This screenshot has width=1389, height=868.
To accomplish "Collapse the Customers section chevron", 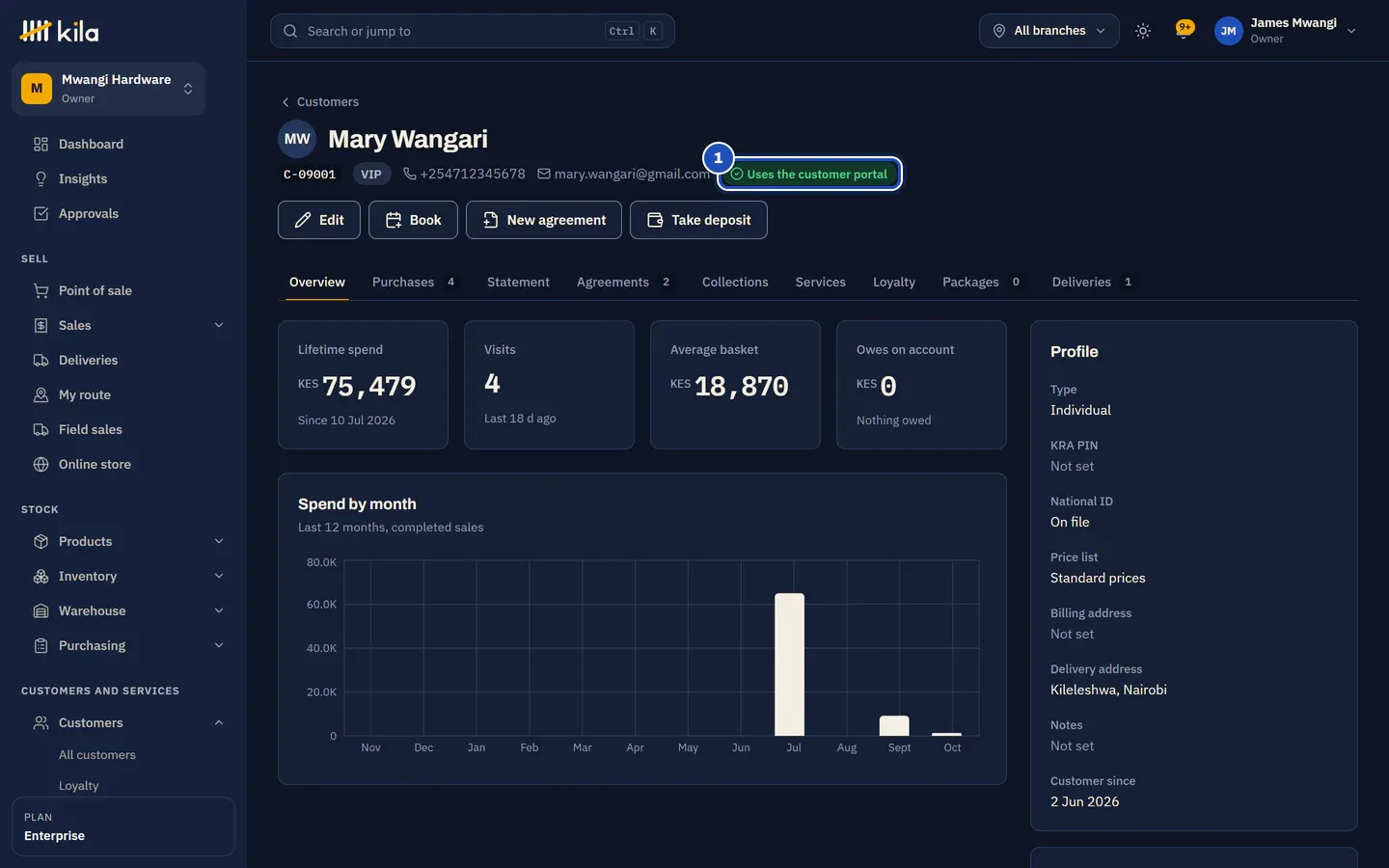I will [x=219, y=722].
